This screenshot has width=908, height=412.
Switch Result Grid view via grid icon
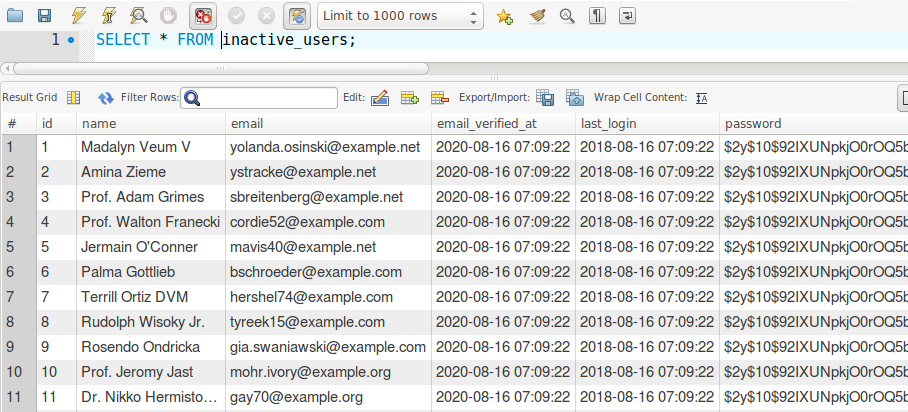(x=74, y=97)
